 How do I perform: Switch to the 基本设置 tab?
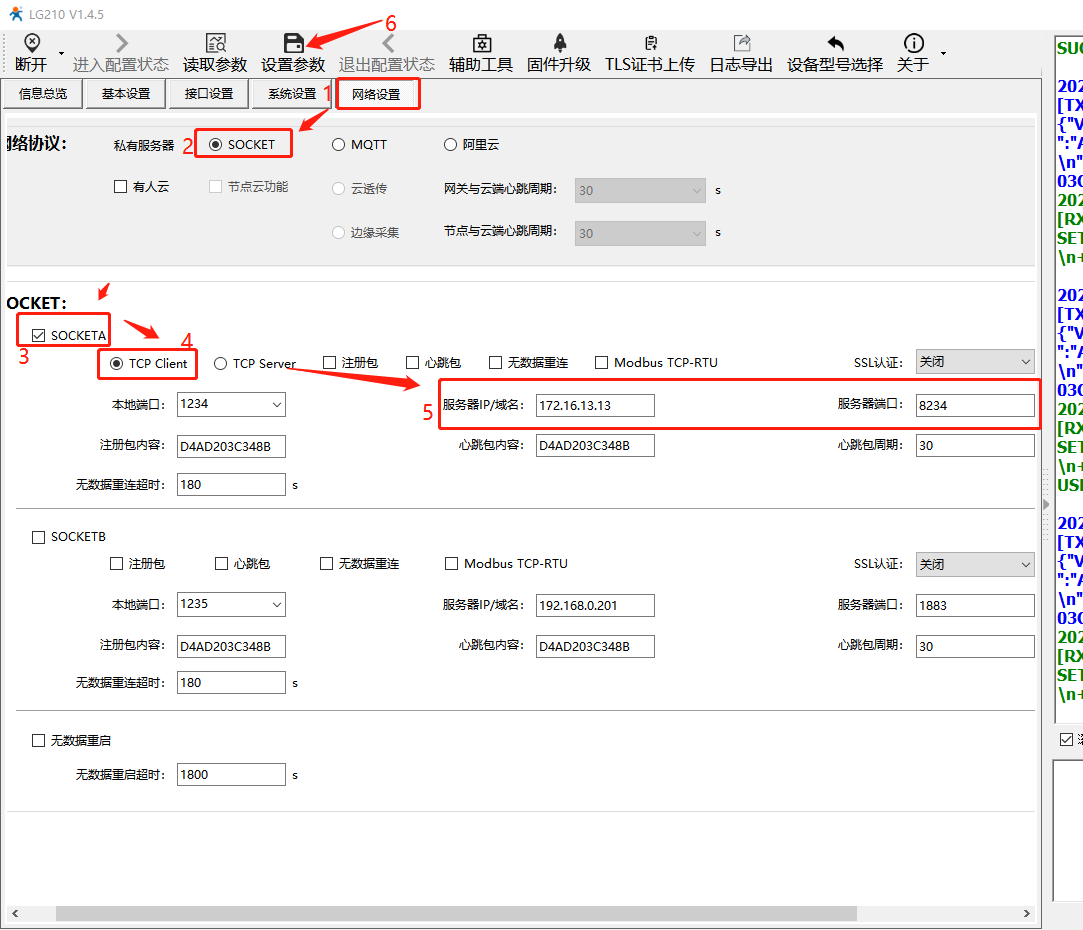coord(125,94)
